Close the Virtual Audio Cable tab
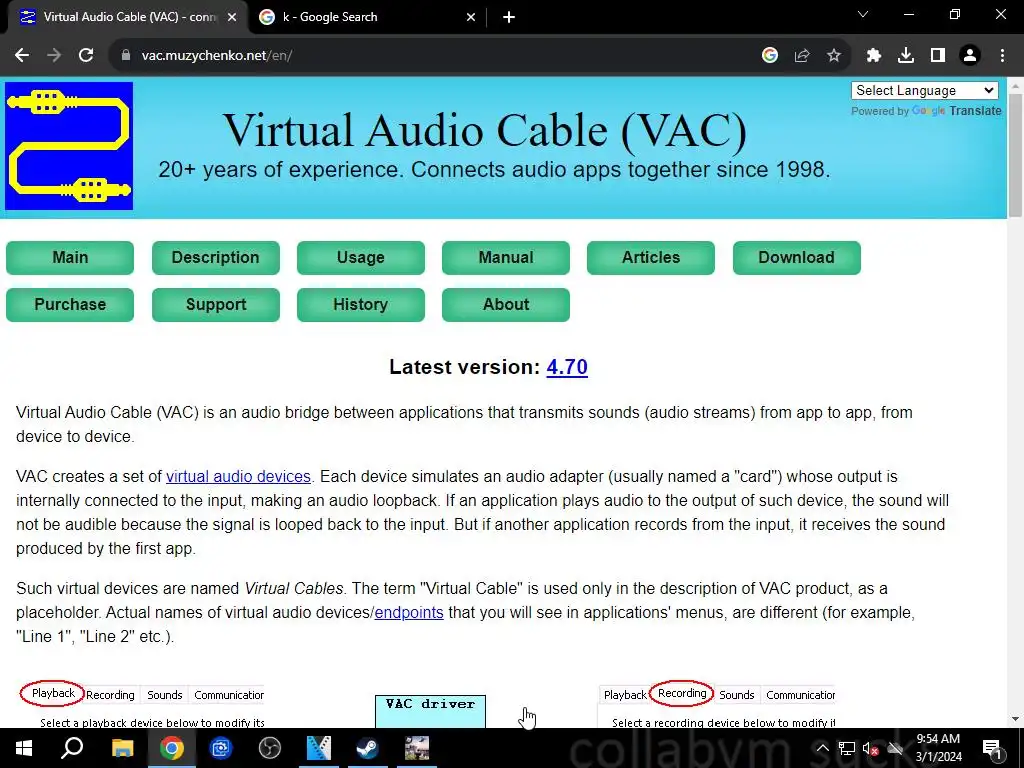 tap(232, 18)
